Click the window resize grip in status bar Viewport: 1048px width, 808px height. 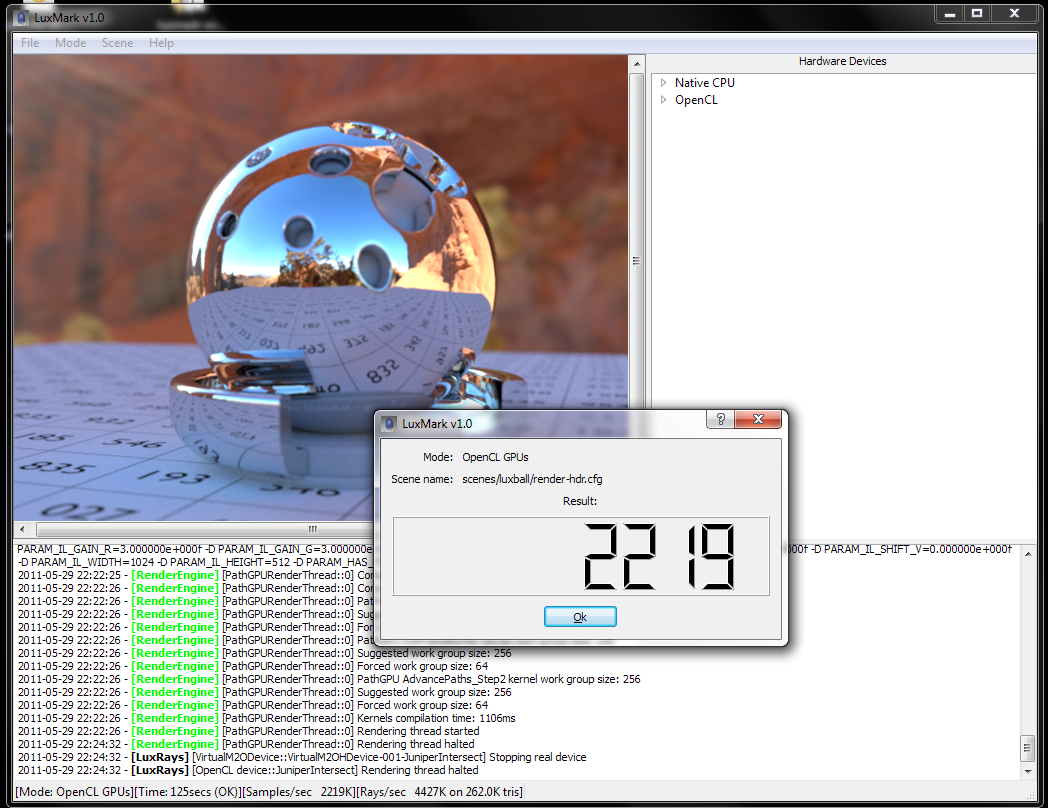coord(1031,793)
